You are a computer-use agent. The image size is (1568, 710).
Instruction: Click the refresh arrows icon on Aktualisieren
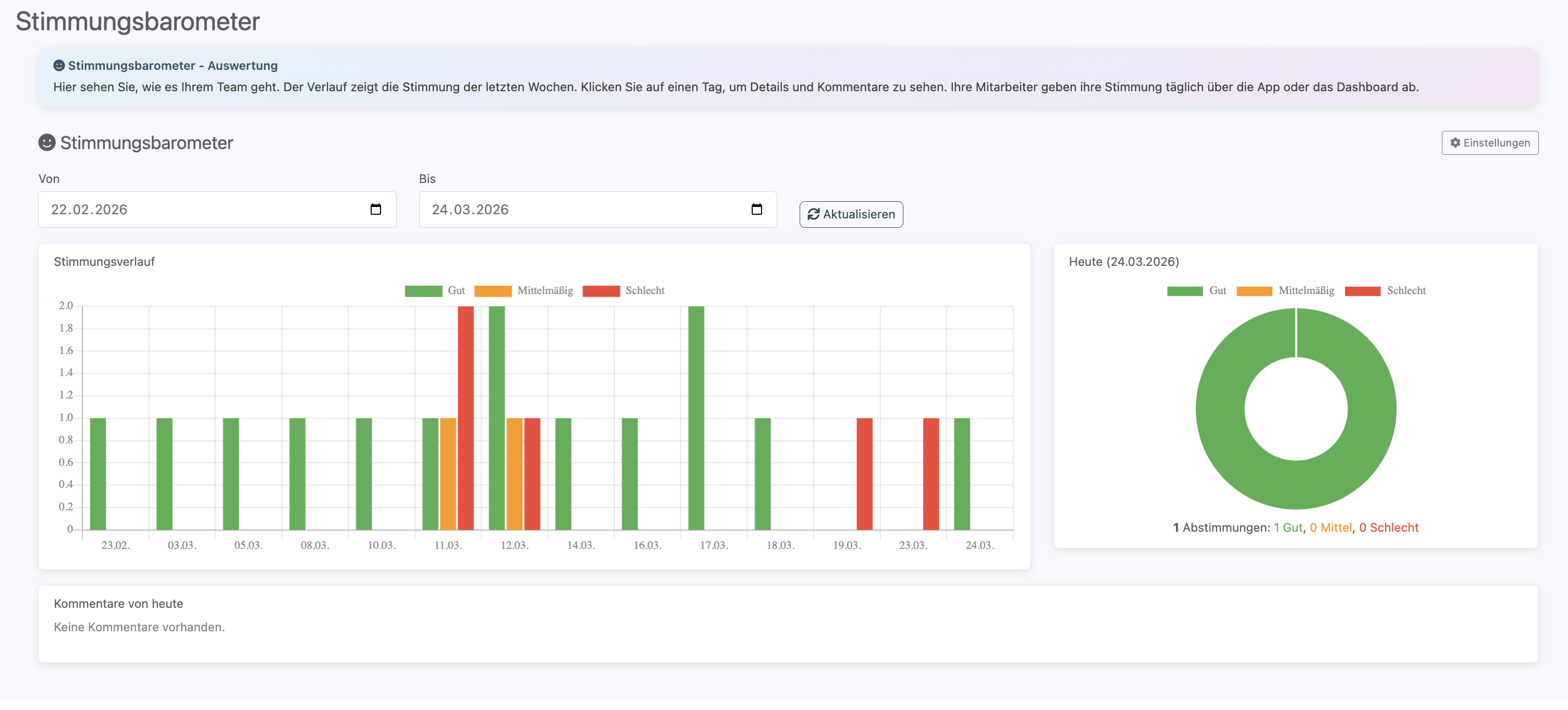(x=813, y=214)
